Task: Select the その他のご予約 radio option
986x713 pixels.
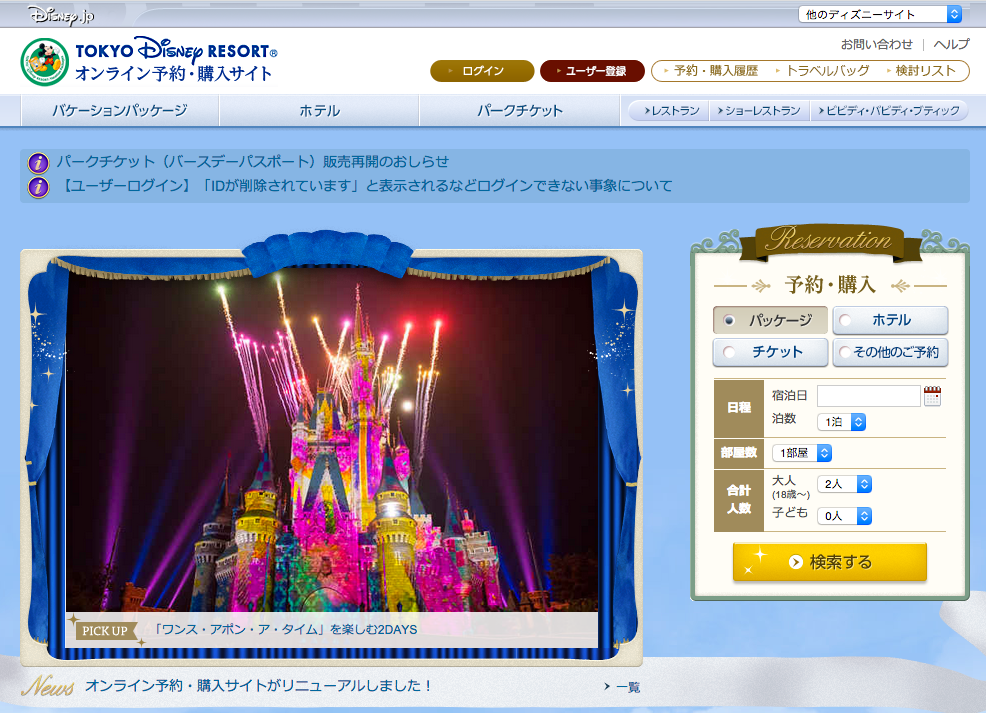Action: (890, 352)
